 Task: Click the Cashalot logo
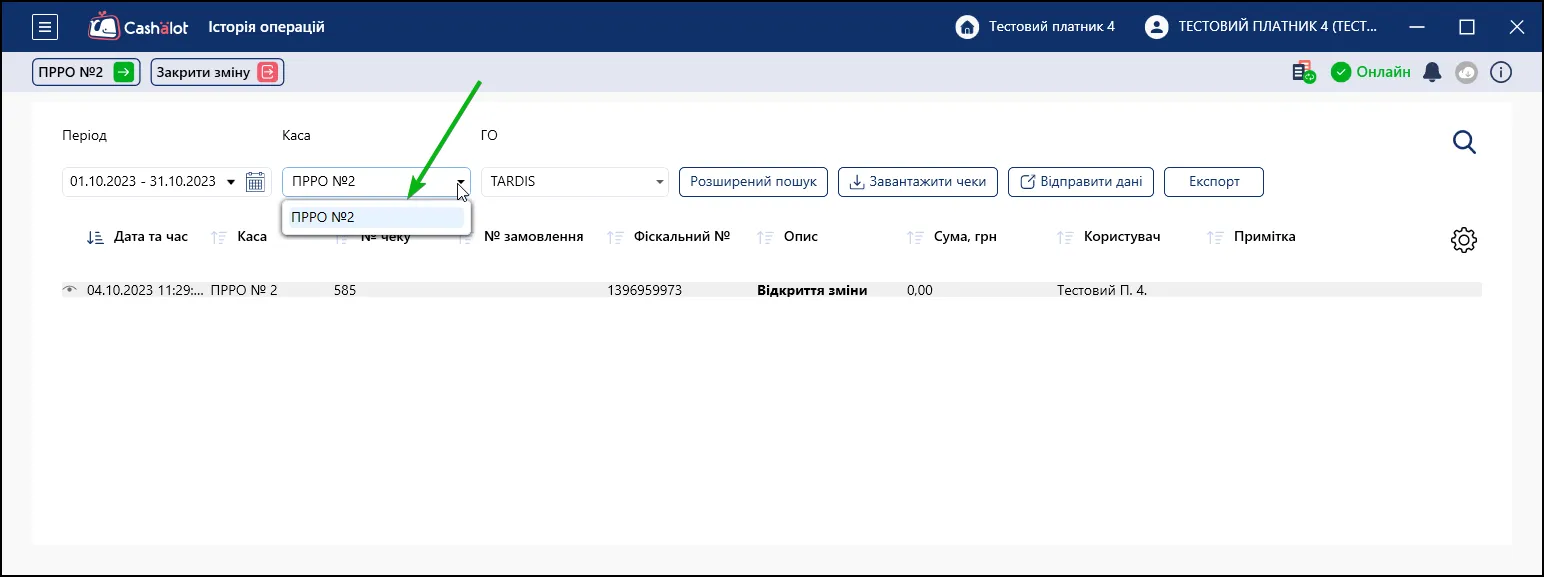tap(138, 27)
